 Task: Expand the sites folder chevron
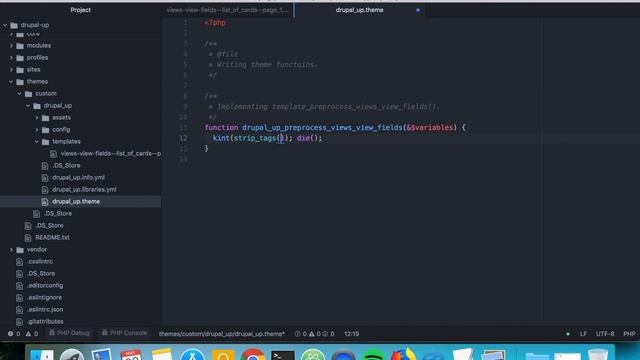11,70
